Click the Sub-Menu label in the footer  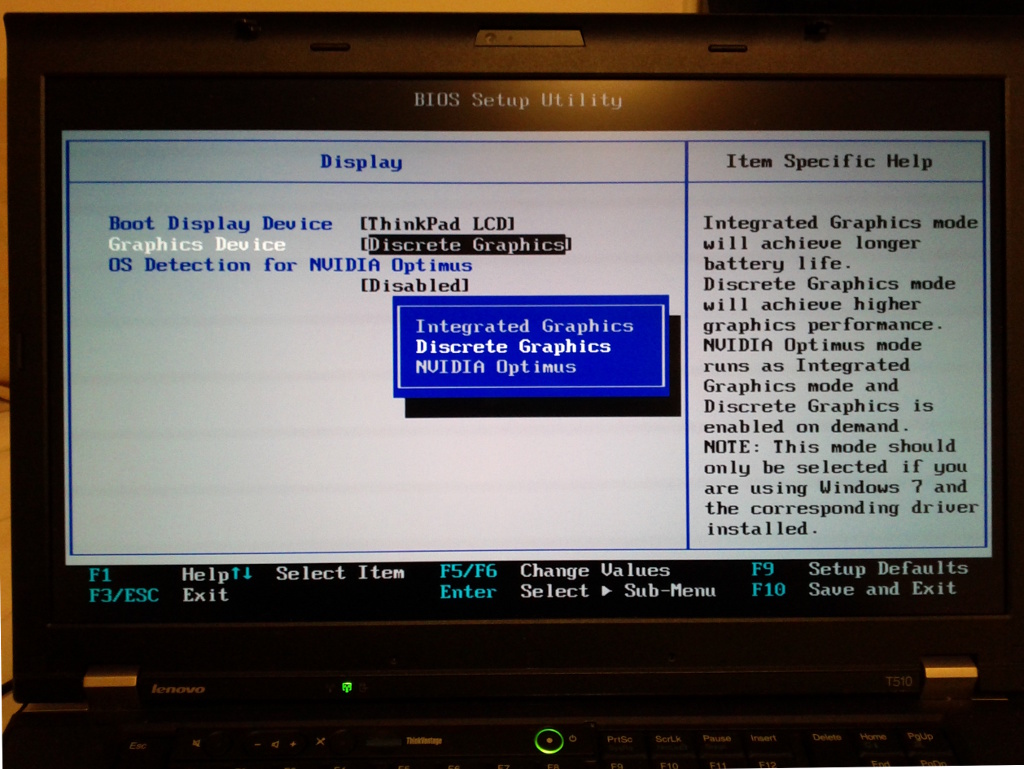669,591
